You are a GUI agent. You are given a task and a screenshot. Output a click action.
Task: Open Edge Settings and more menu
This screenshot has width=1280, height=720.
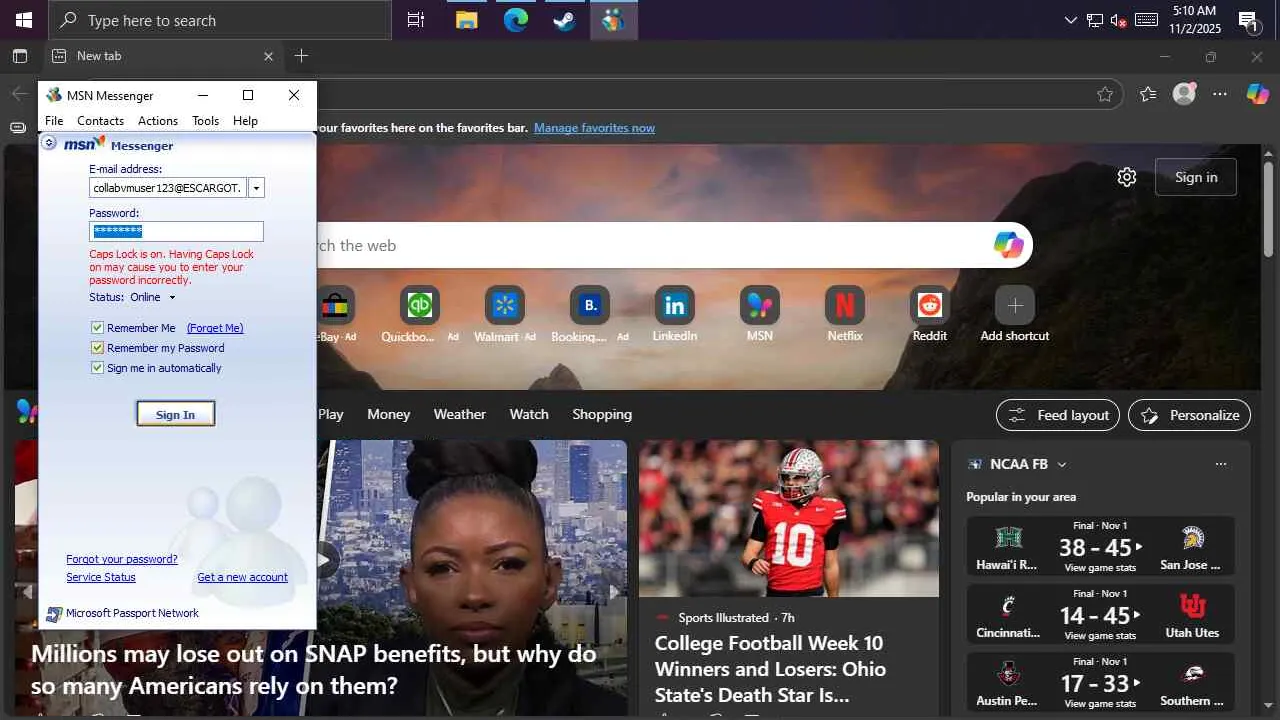click(x=1220, y=94)
